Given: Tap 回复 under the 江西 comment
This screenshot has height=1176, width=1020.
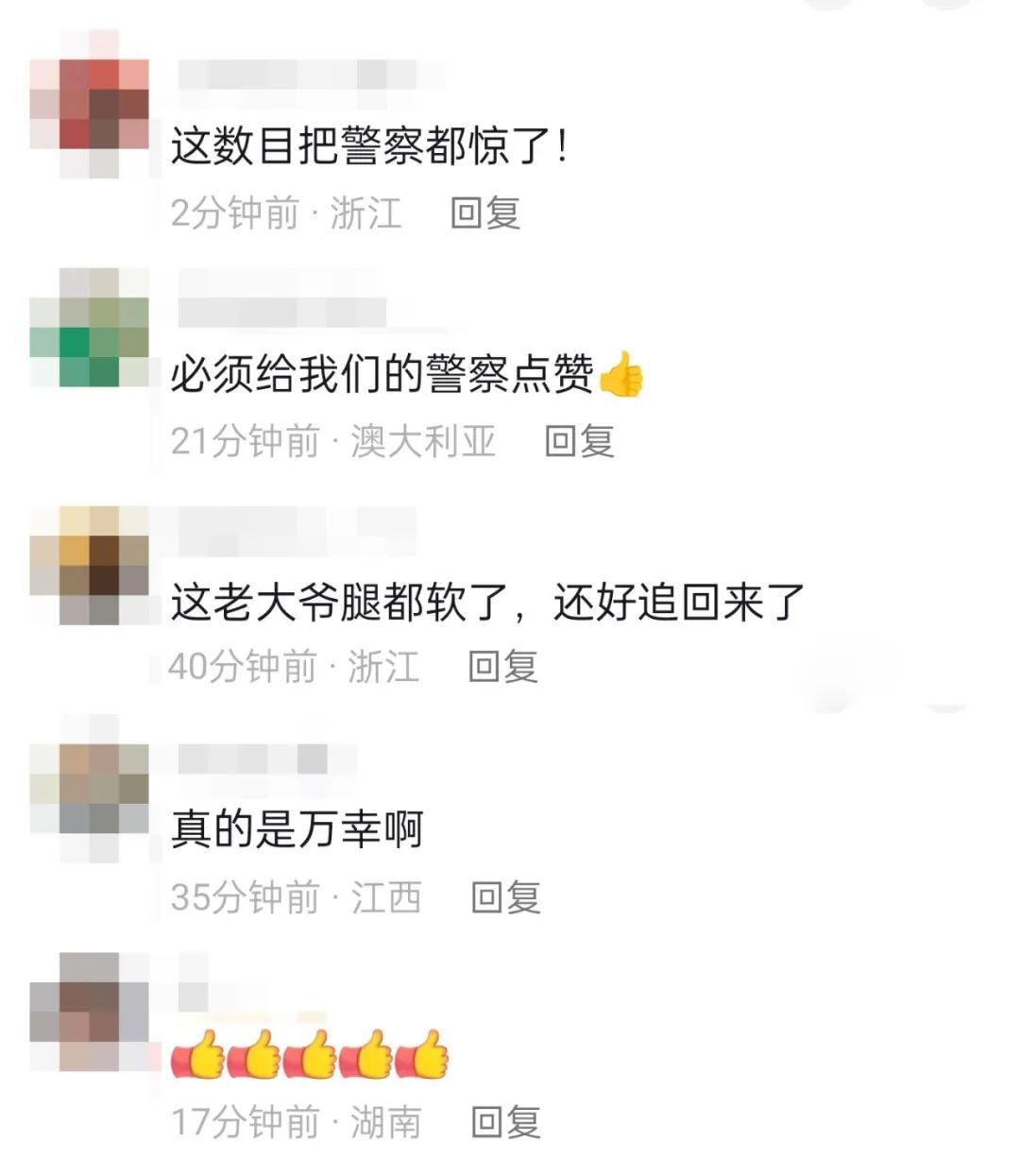Looking at the screenshot, I should (x=506, y=896).
